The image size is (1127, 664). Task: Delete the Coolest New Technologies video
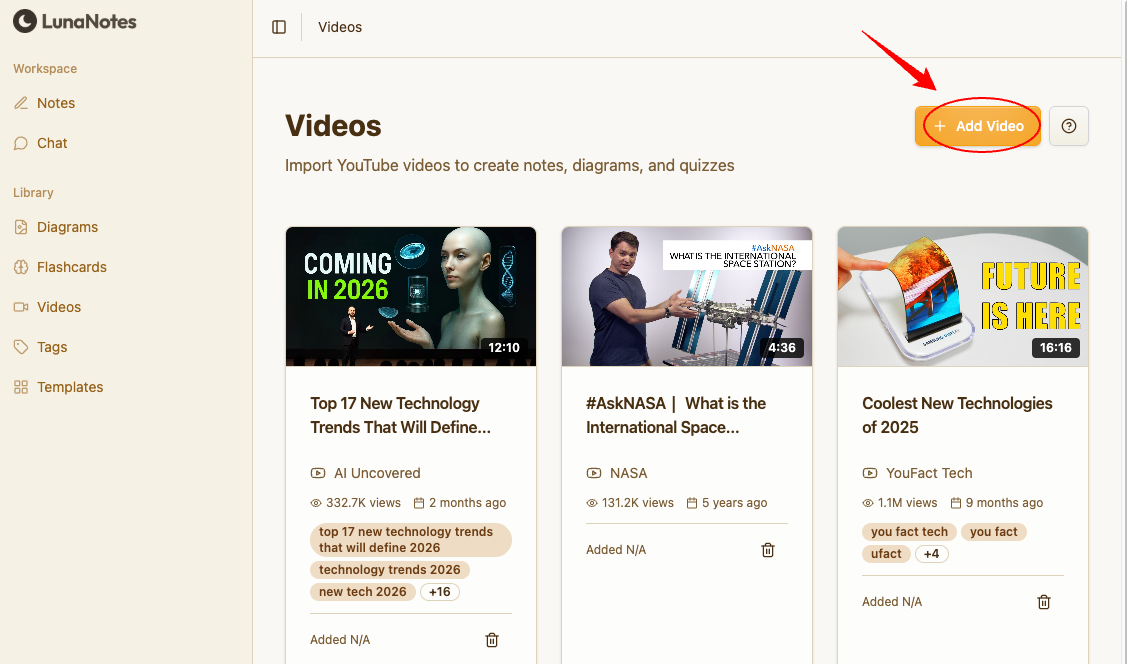coord(1044,602)
